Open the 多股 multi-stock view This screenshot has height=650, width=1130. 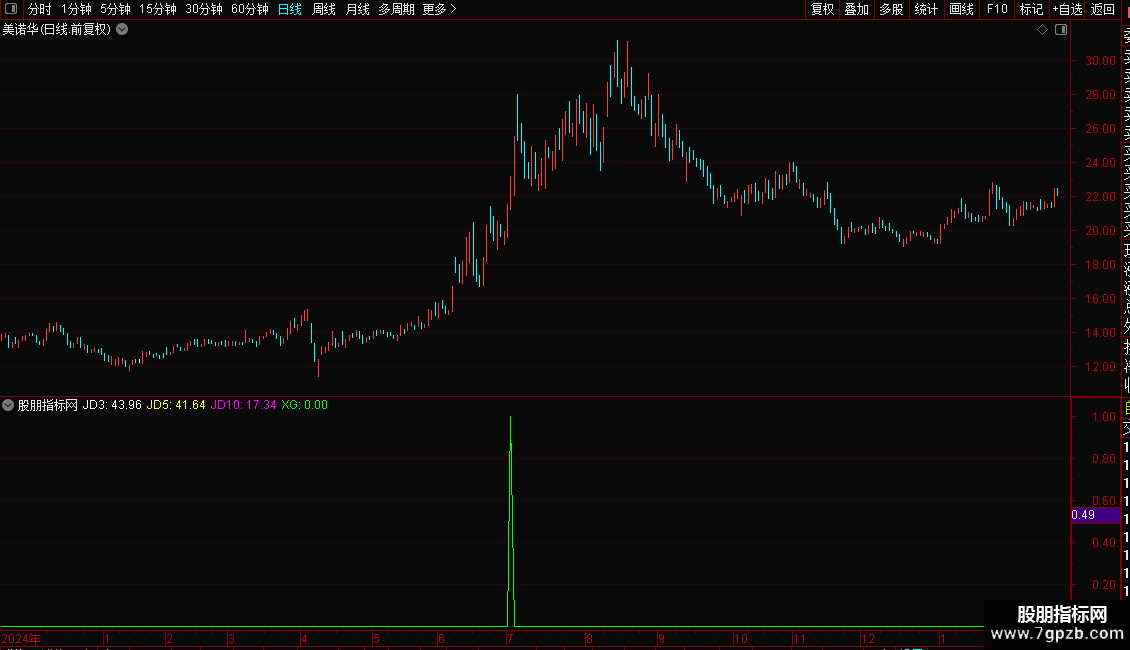(891, 9)
